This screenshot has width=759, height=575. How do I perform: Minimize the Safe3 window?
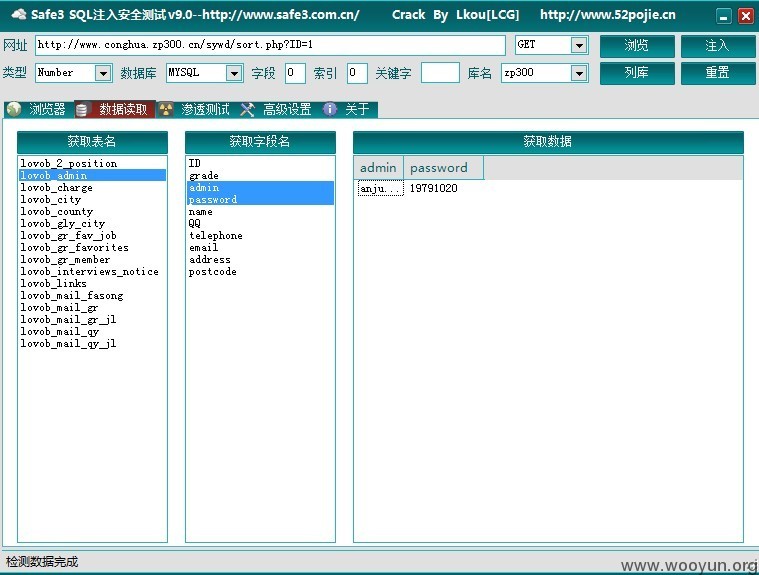tap(724, 16)
